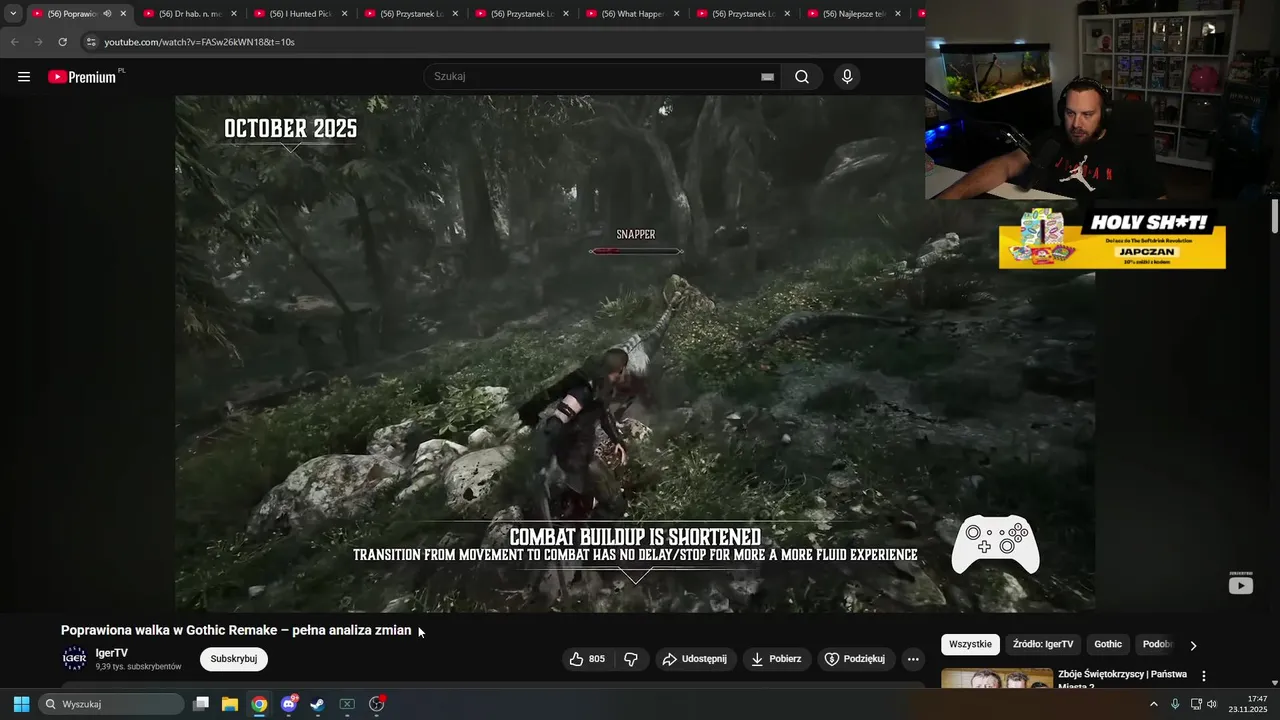
Task: Click the browser address bar URL
Action: coord(199,42)
